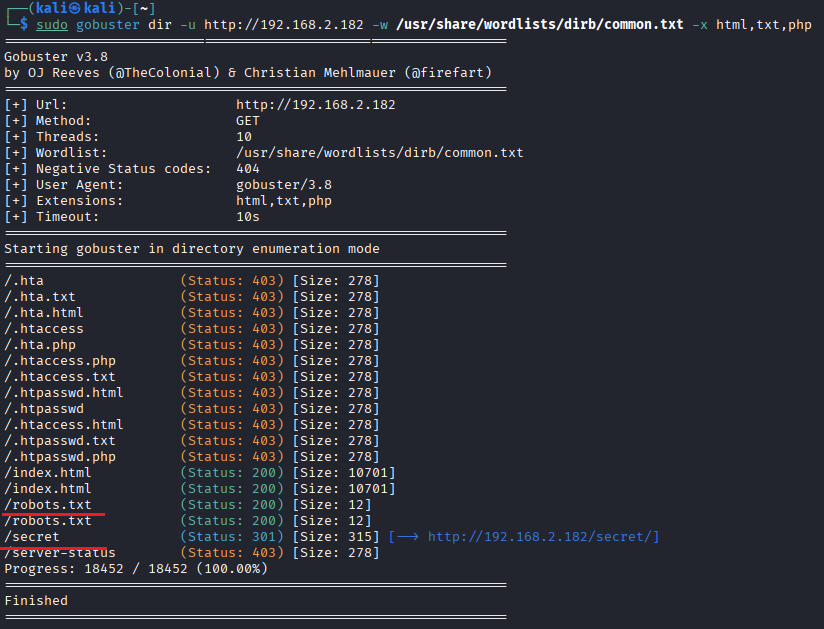This screenshot has width=824, height=629.
Task: Click the /.htpasswd.html result entry
Action: 64,393
